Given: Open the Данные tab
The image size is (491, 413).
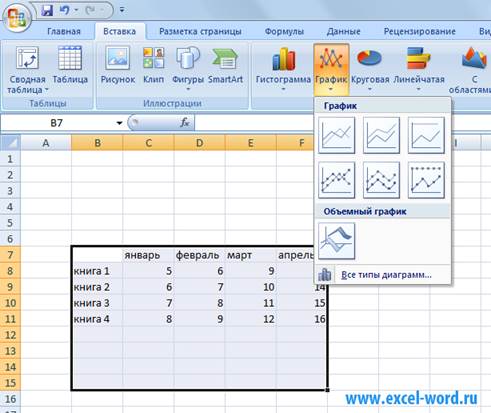Looking at the screenshot, I should [x=343, y=31].
